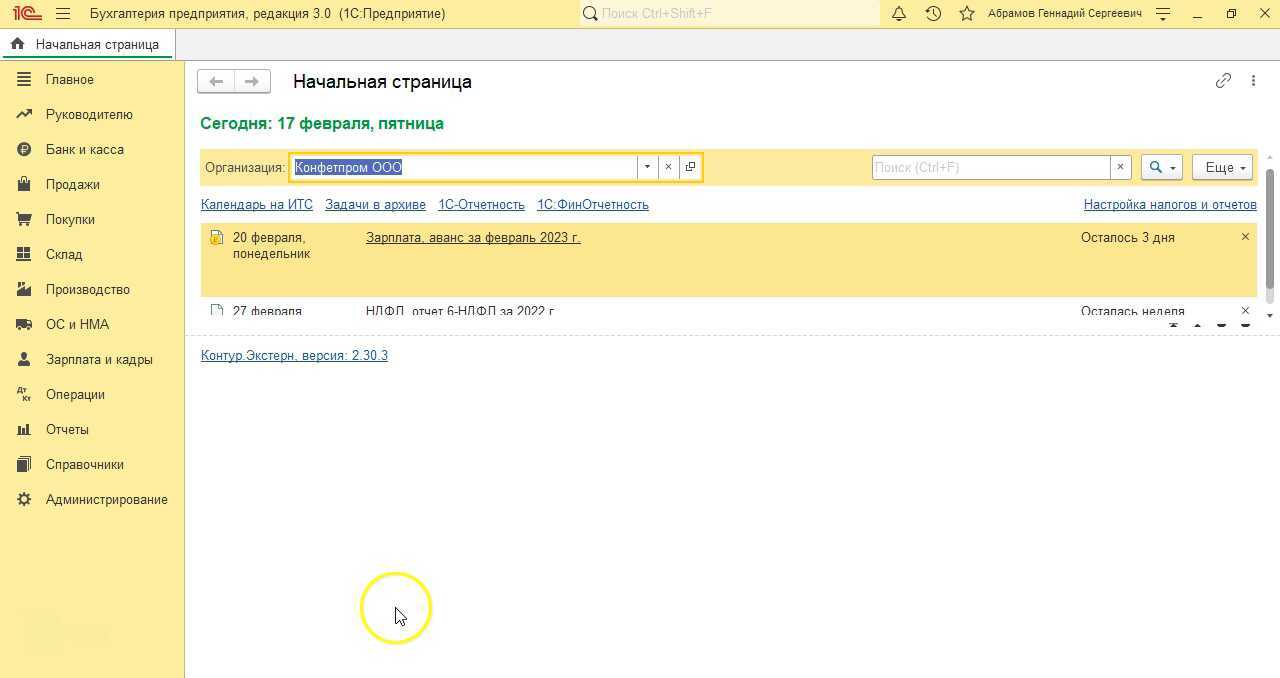Open the Еще dropdown menu

pyautogui.click(x=1222, y=167)
